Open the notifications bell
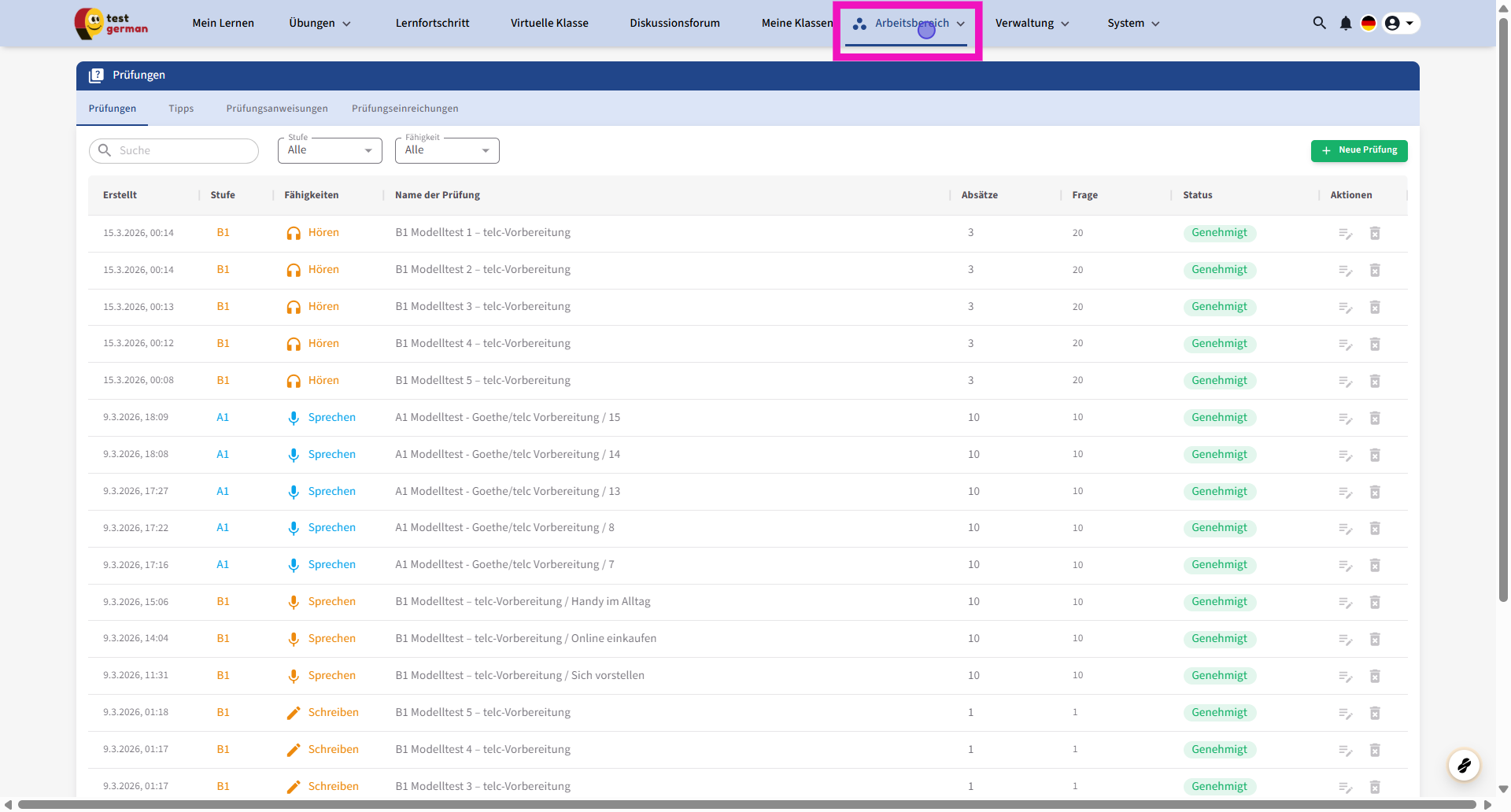This screenshot has width=1511, height=812. [x=1346, y=24]
